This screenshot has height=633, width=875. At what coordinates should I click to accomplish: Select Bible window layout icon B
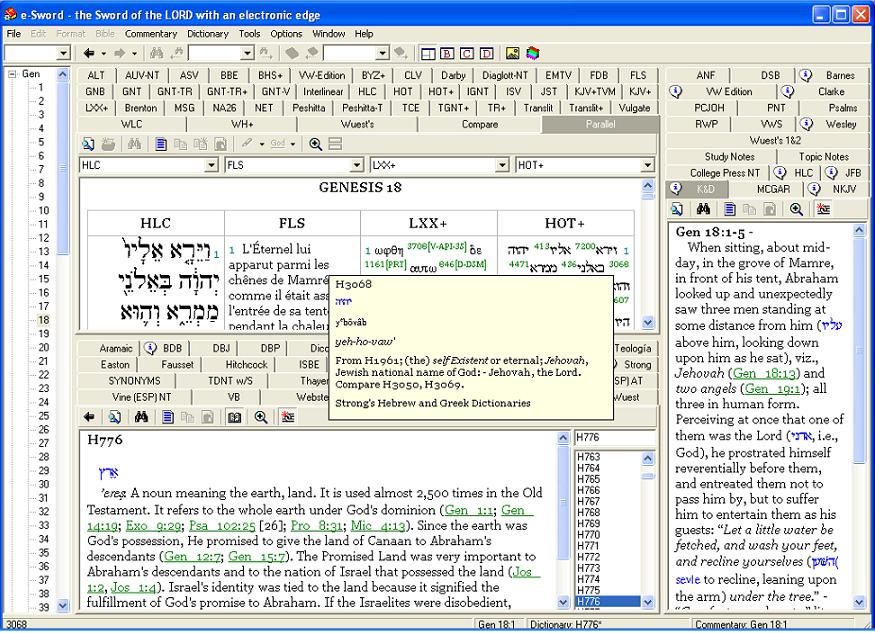(x=447, y=53)
